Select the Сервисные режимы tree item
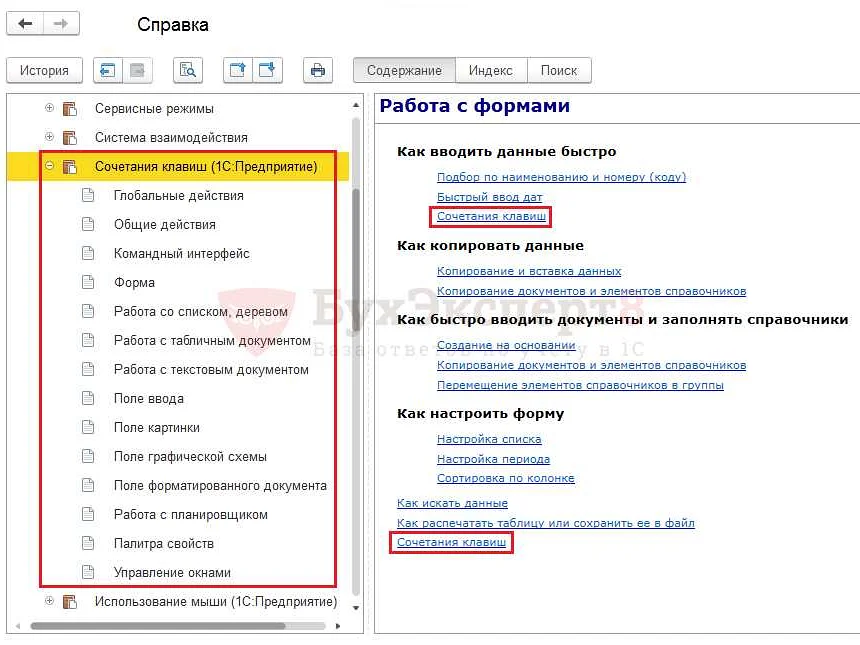Viewport: 860px width, 645px height. point(154,109)
